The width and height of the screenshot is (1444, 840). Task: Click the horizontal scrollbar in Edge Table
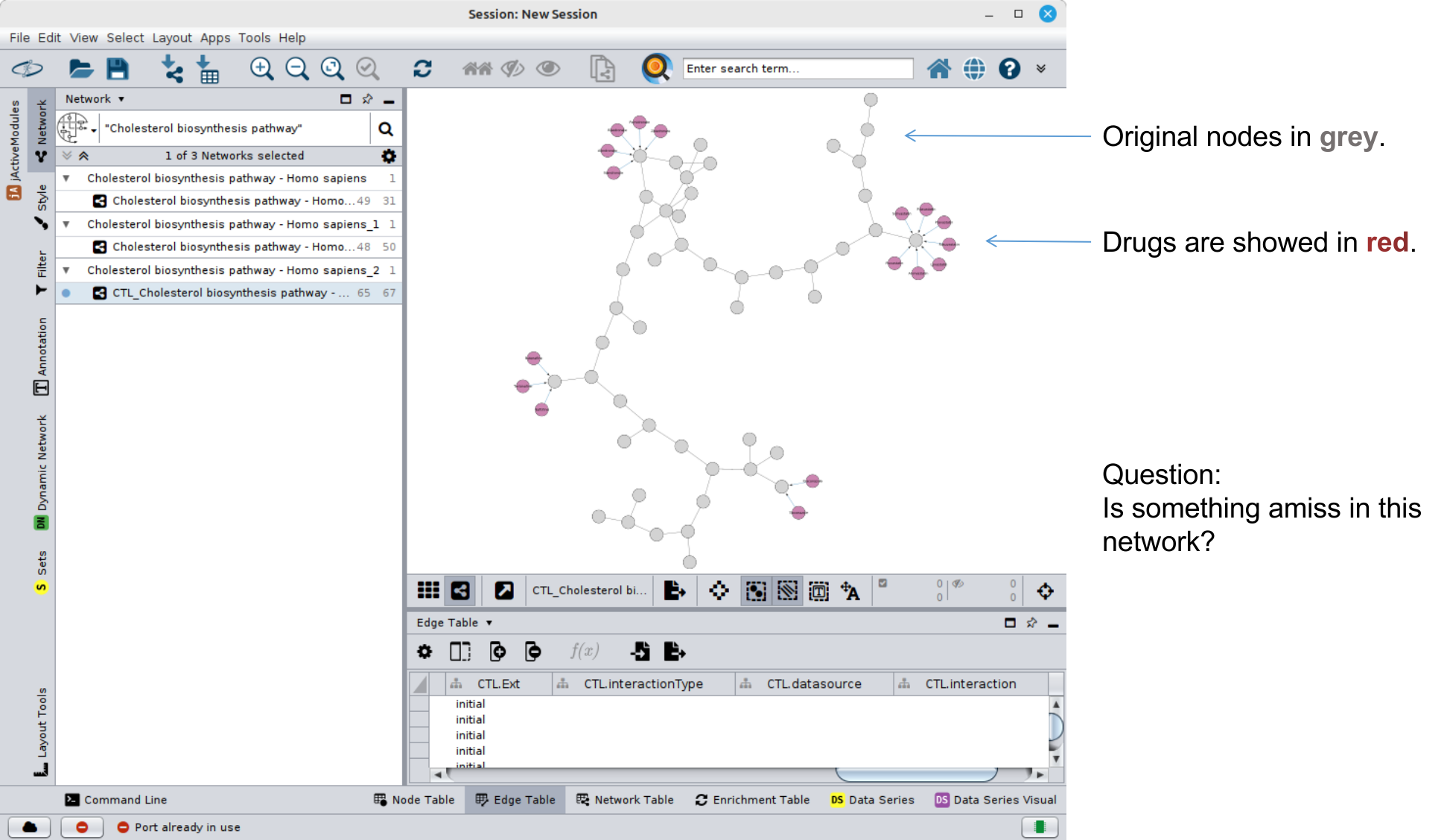915,774
